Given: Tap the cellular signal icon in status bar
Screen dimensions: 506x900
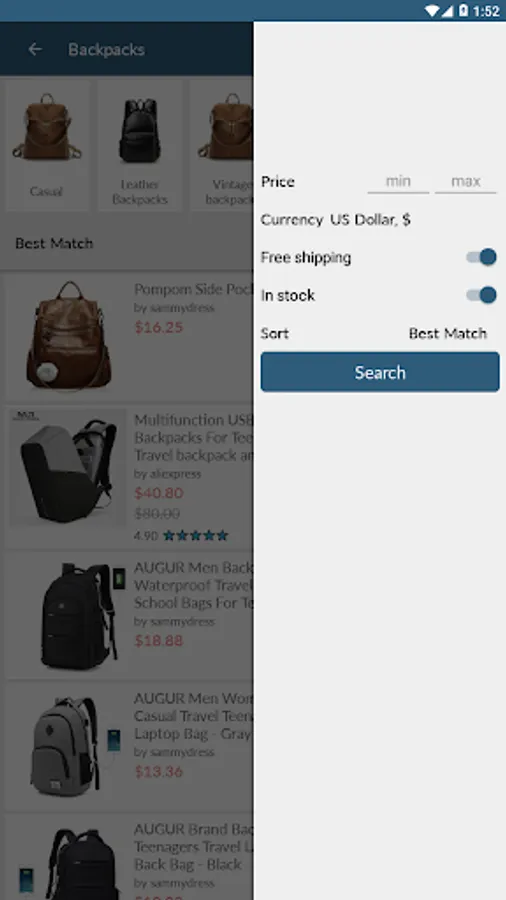Looking at the screenshot, I should [x=447, y=10].
